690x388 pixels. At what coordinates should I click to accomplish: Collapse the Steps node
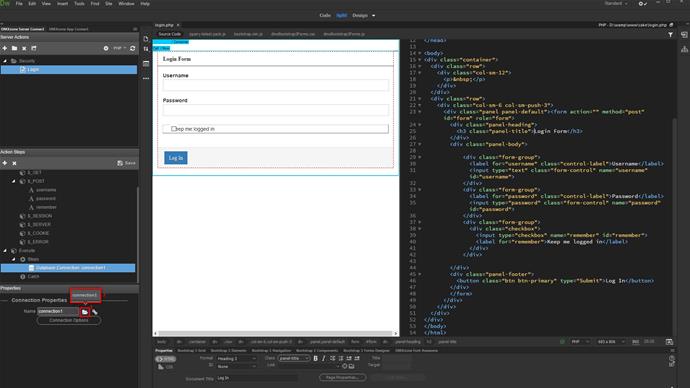click(14, 259)
